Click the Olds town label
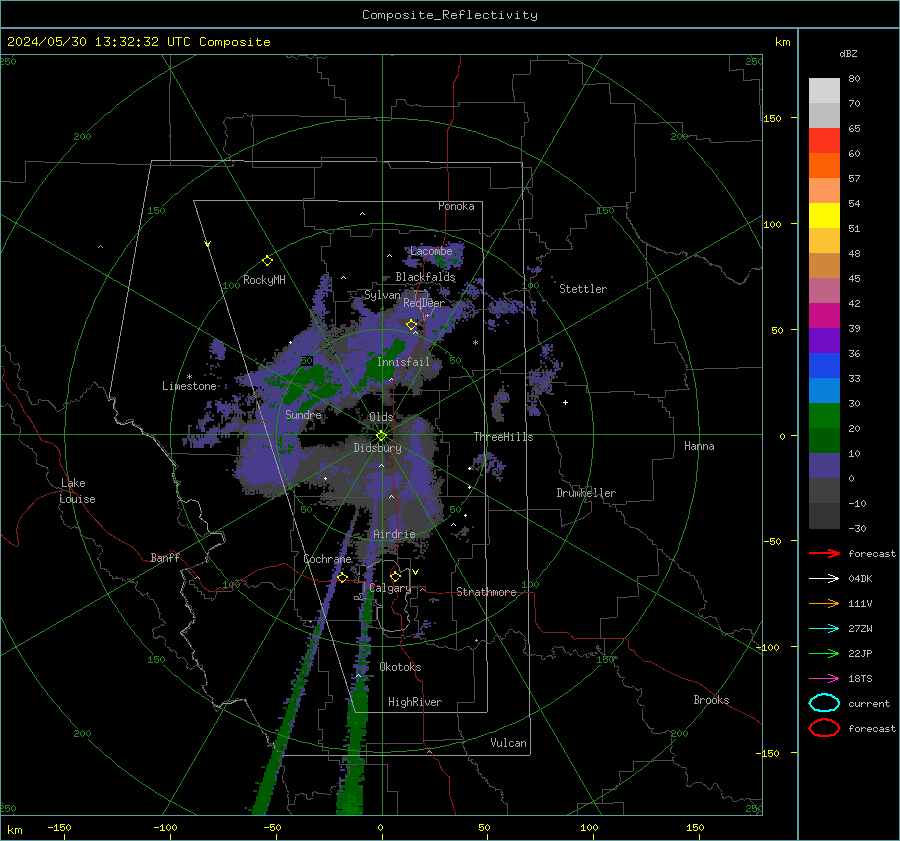The width and height of the screenshot is (900, 841). pyautogui.click(x=381, y=417)
